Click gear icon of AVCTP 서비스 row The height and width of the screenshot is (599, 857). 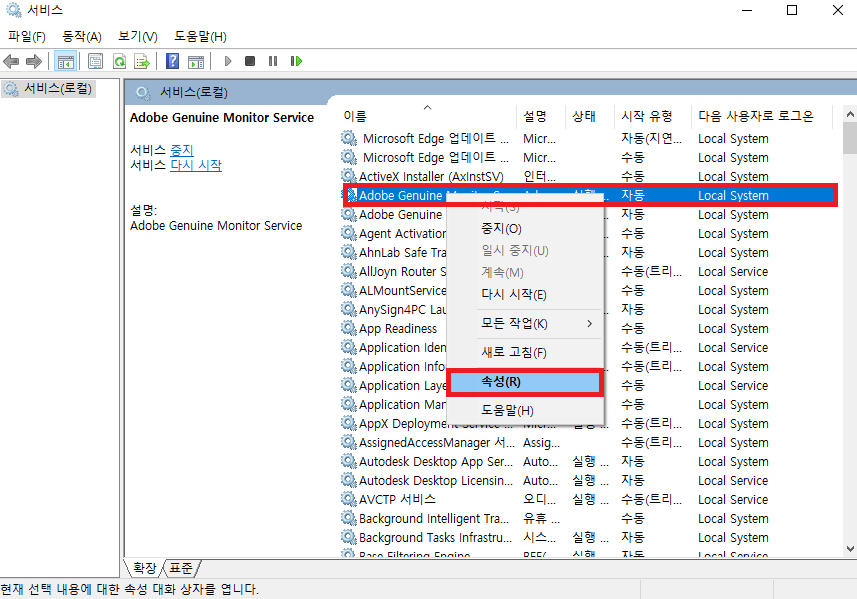(349, 499)
